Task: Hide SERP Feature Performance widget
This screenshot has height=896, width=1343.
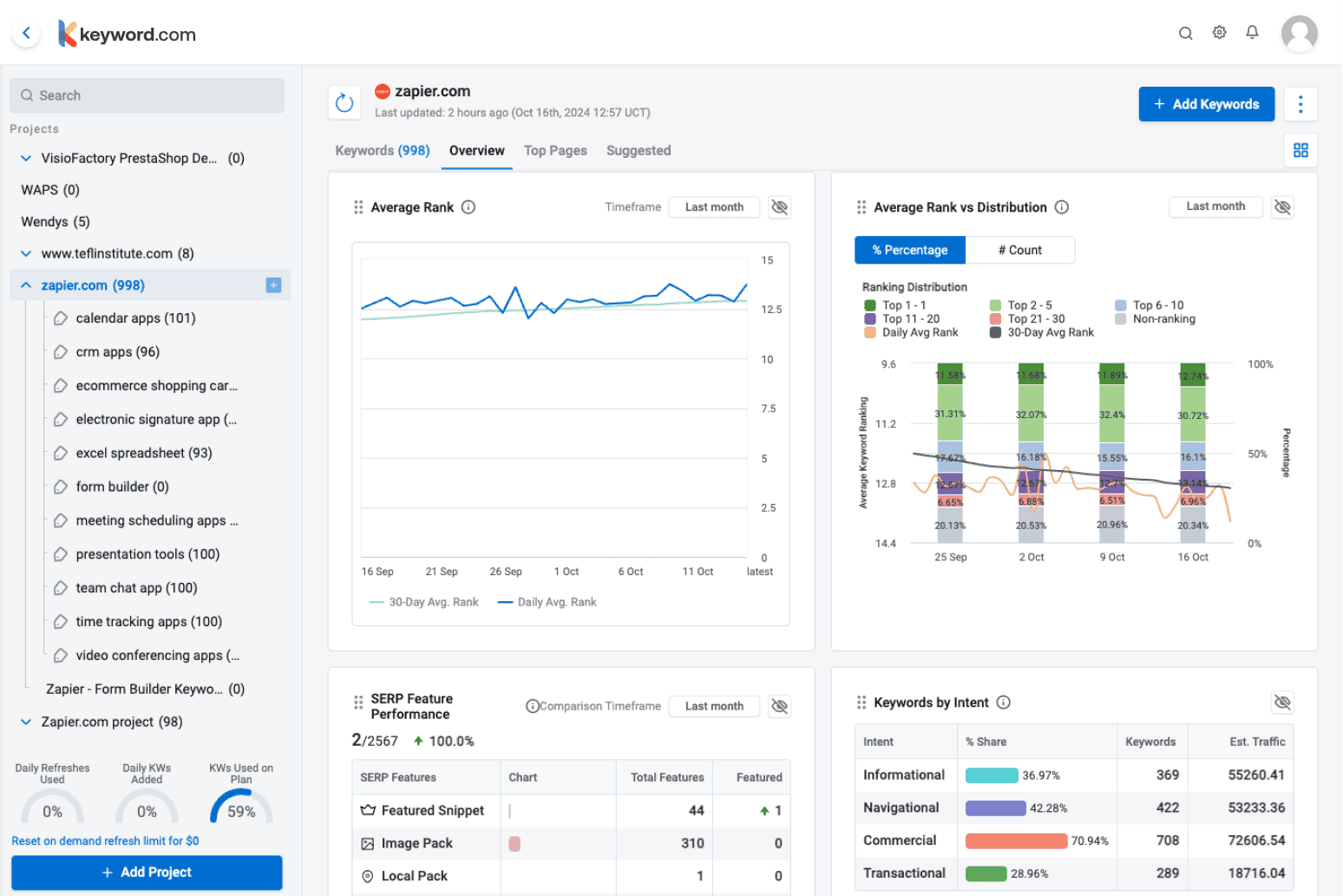Action: click(x=779, y=706)
